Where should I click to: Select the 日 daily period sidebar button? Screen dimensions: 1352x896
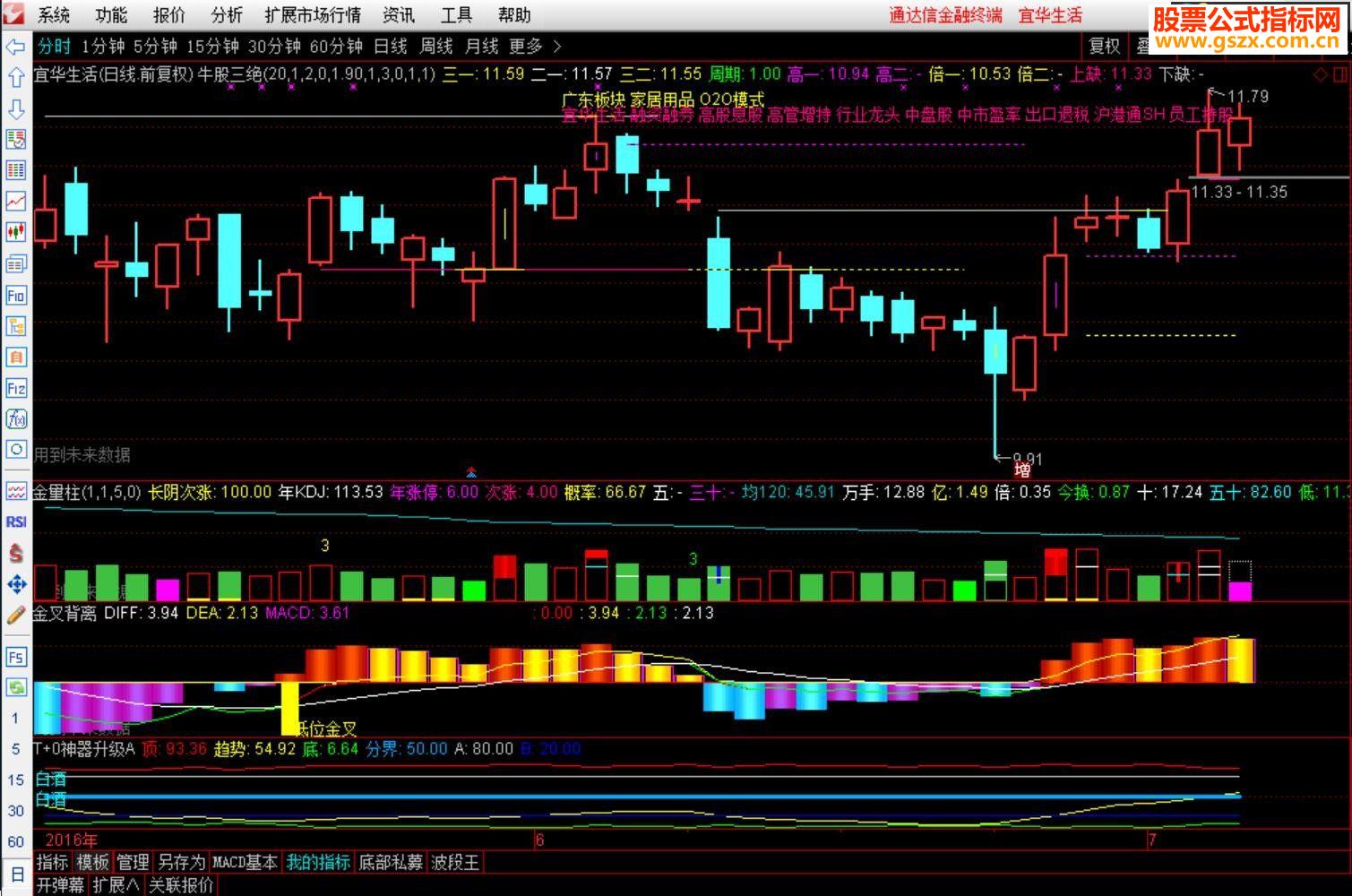pos(16,874)
